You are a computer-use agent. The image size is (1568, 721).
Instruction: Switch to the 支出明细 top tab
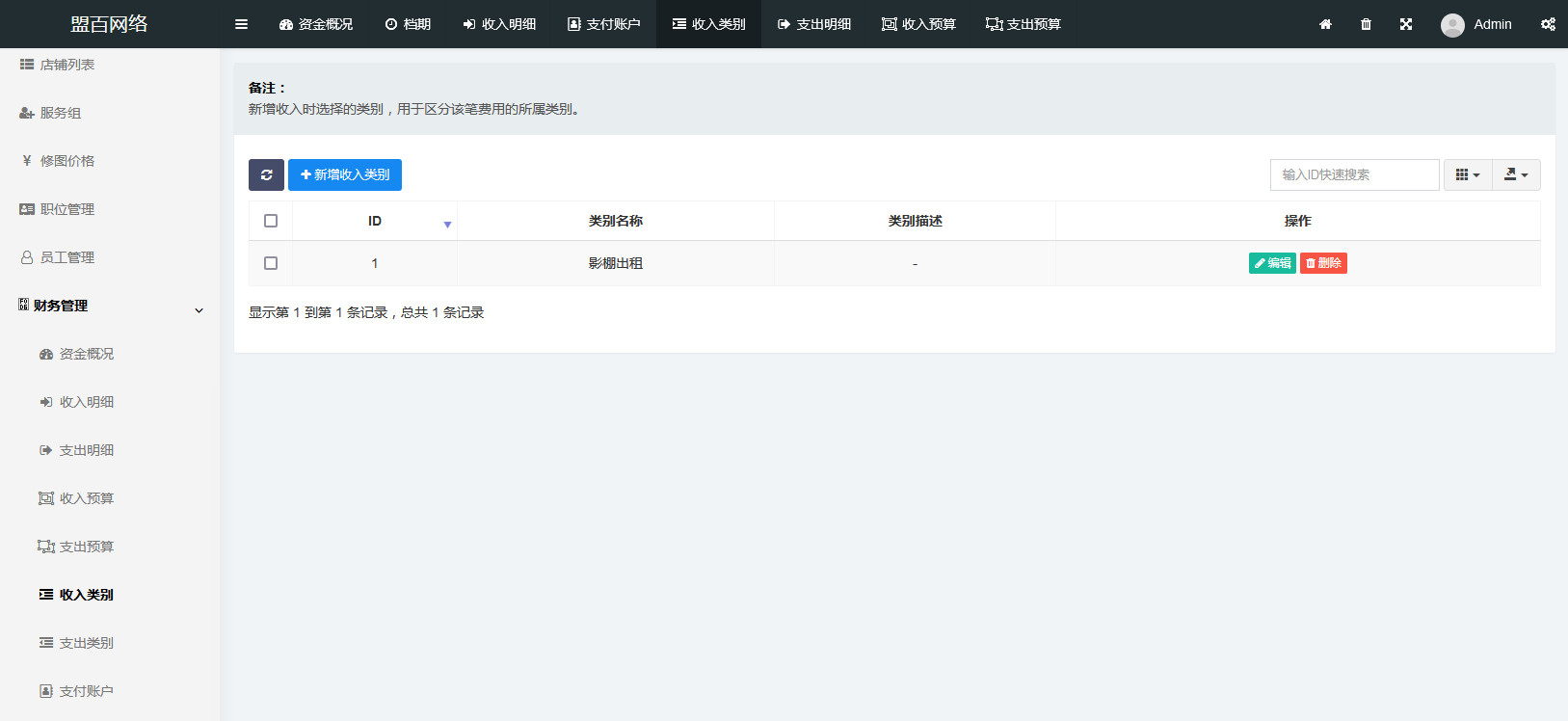pyautogui.click(x=813, y=24)
